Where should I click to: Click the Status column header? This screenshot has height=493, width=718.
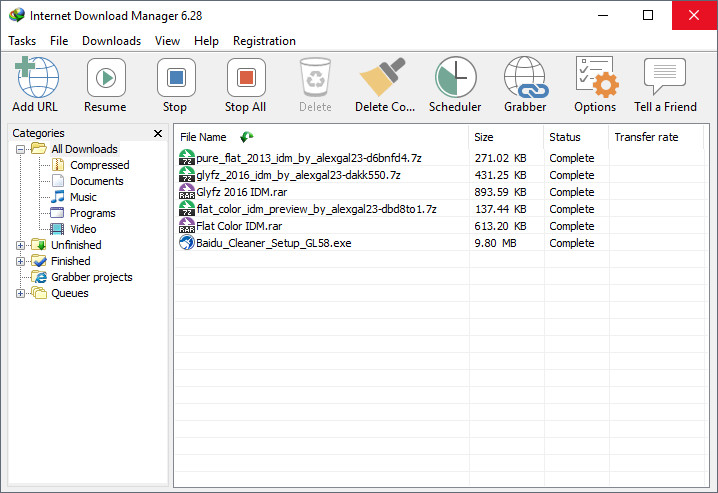pyautogui.click(x=575, y=137)
